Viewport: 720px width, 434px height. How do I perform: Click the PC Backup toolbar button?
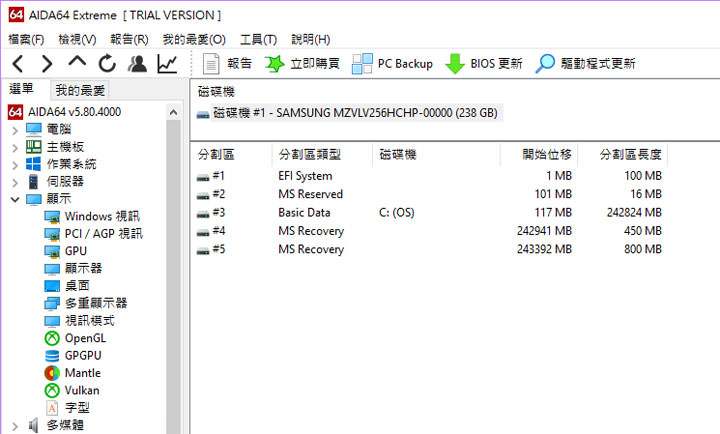(392, 64)
